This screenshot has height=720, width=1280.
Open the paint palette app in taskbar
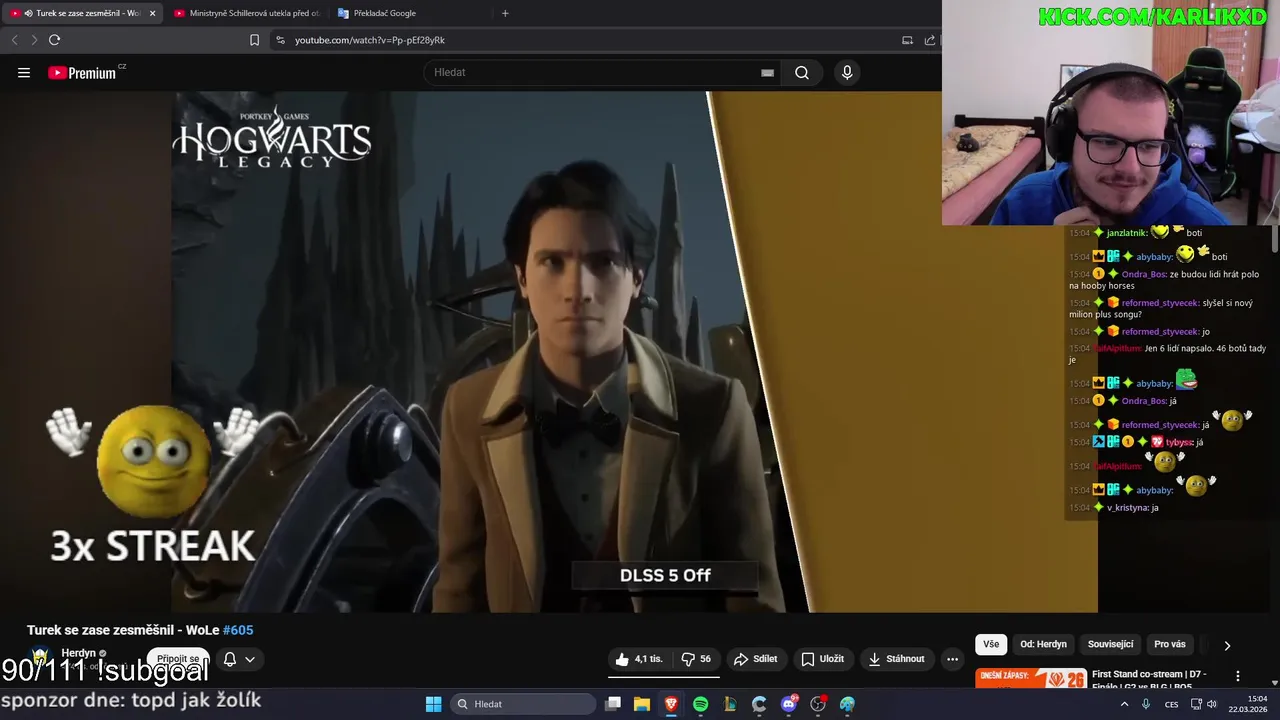click(x=848, y=704)
